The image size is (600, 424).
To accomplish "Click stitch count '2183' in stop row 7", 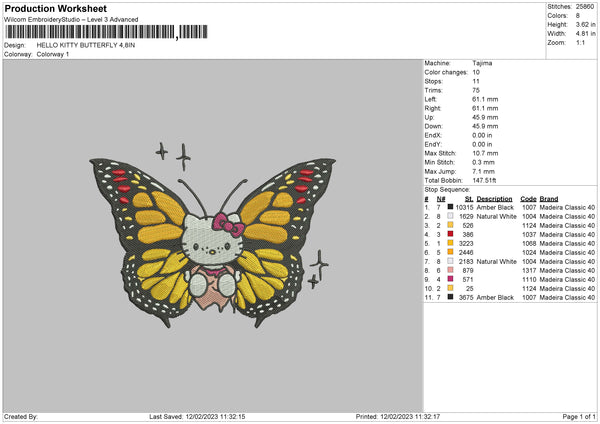I will [466, 262].
